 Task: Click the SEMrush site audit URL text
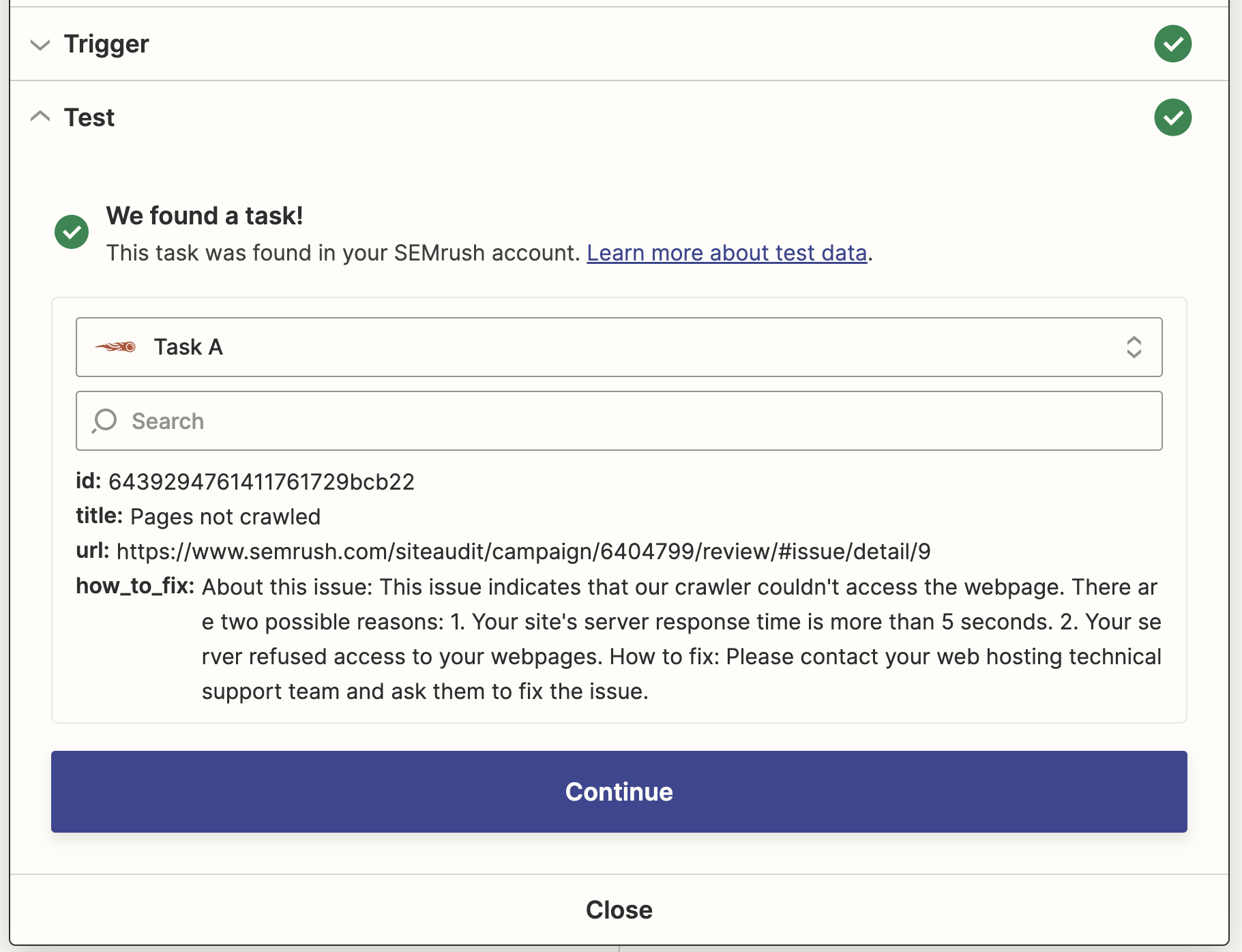524,552
